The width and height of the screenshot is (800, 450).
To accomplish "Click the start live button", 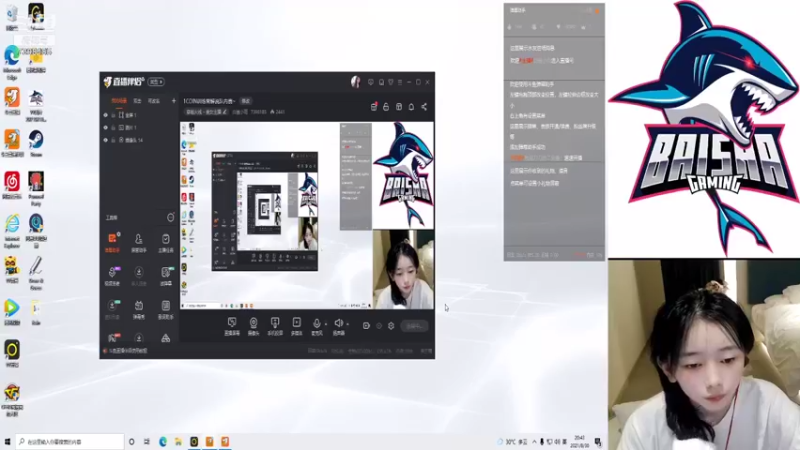I will pos(414,326).
